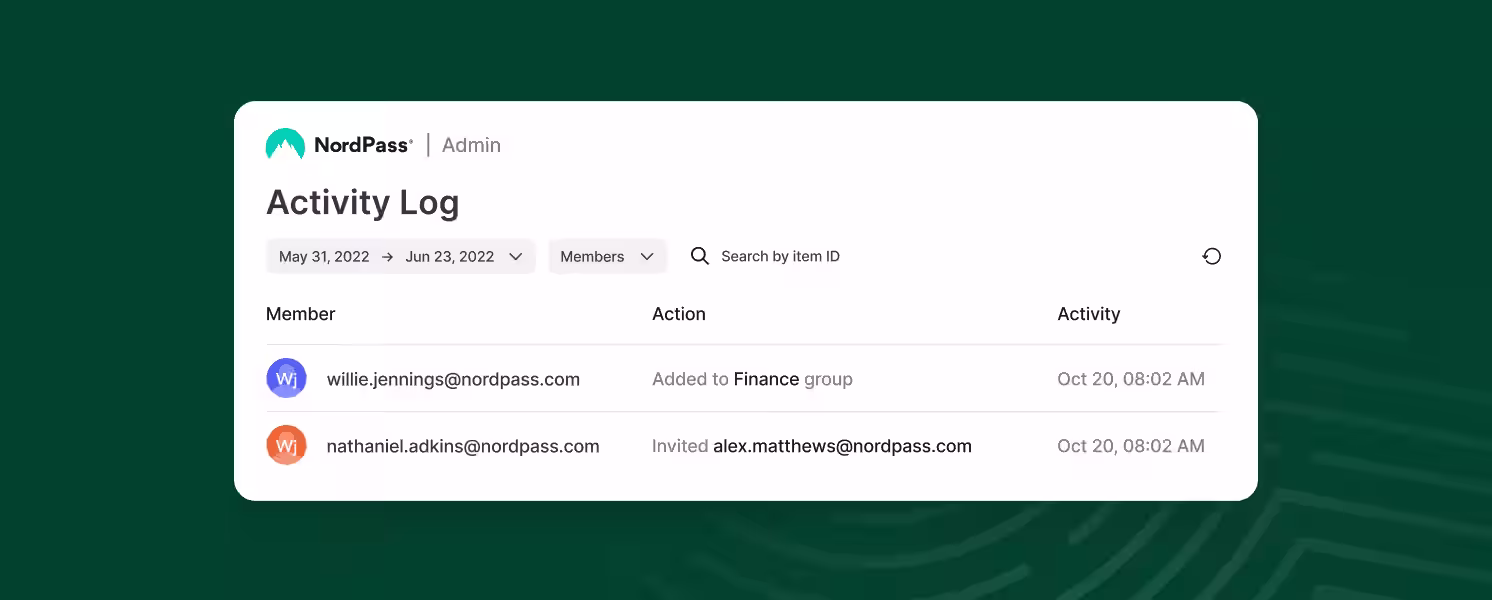
Task: Select nathaniel.adkins@nordpass.com member email
Action: click(x=463, y=446)
